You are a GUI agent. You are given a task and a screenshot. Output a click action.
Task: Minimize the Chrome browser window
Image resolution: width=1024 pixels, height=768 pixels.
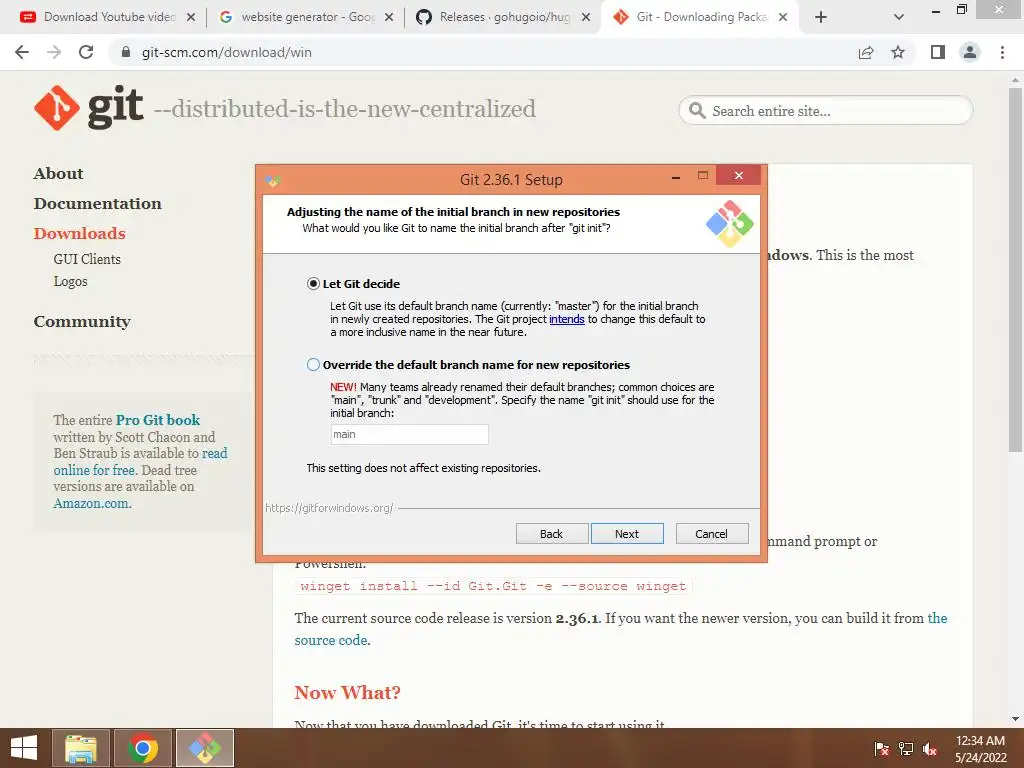click(x=936, y=10)
